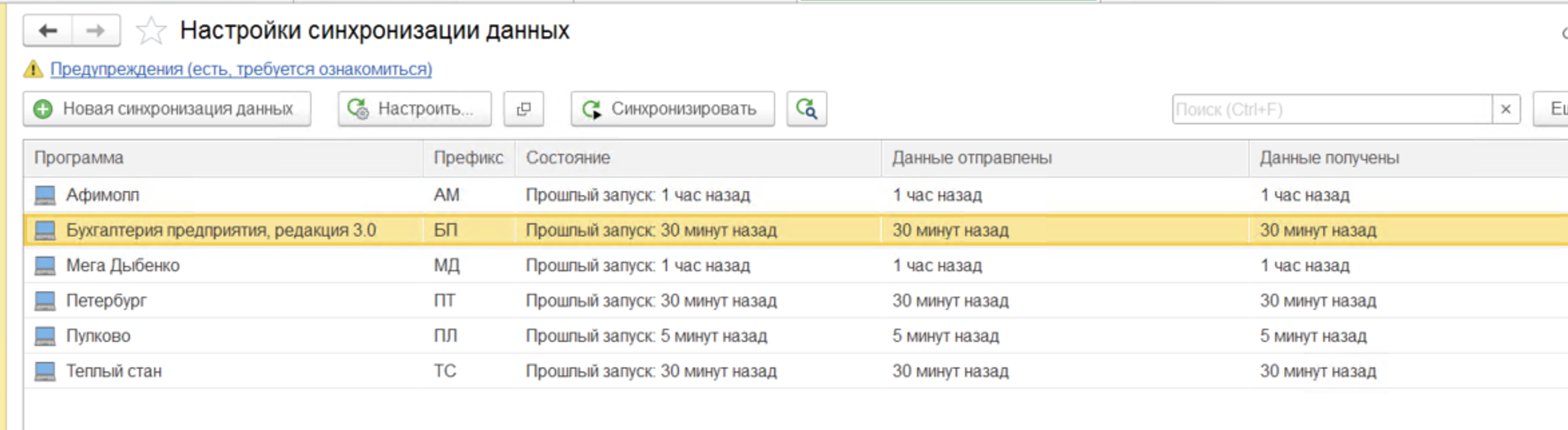Open the Настроить settings button
Screen dimensions: 1568x430
click(x=414, y=109)
